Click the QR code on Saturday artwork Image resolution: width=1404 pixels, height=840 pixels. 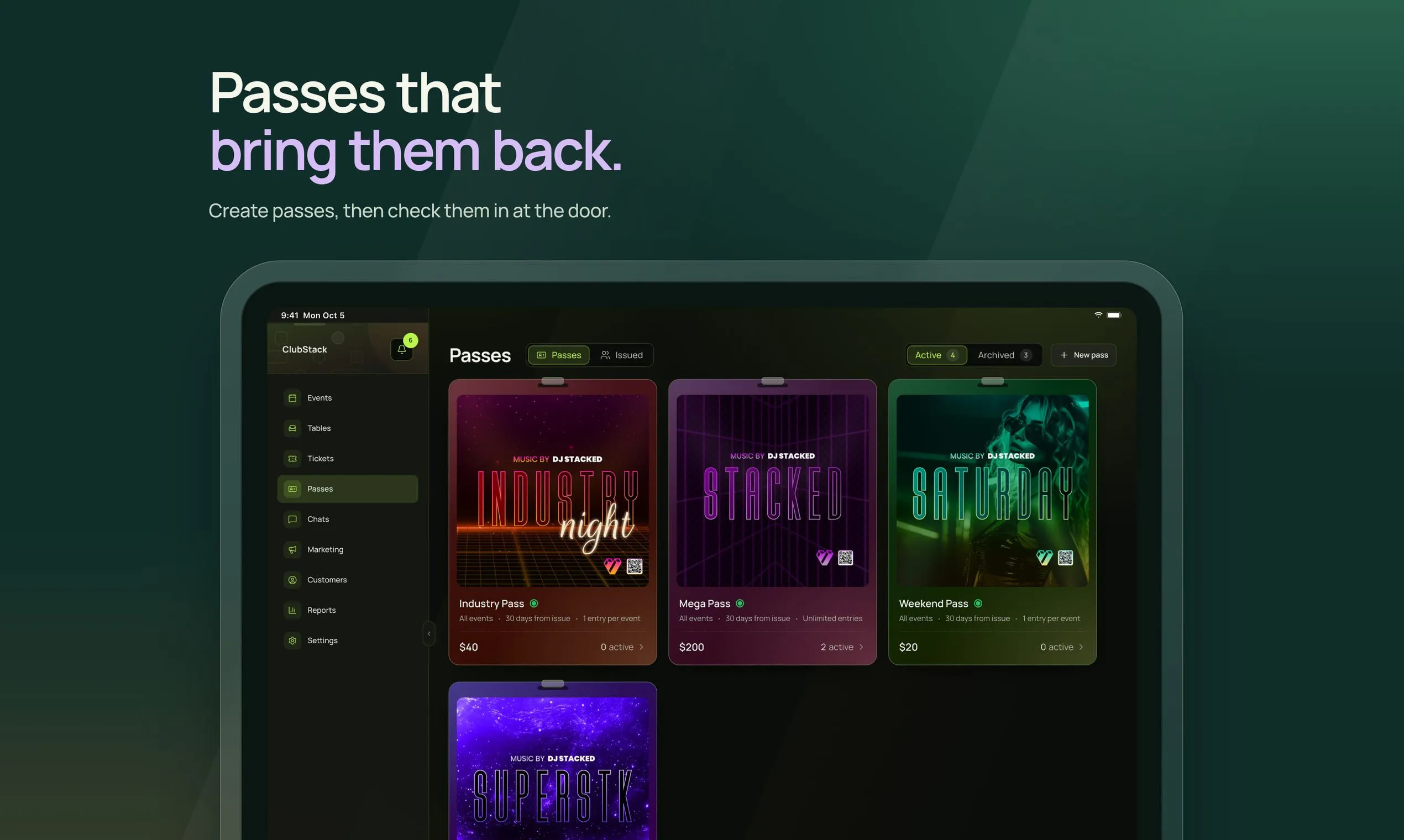point(1066,558)
